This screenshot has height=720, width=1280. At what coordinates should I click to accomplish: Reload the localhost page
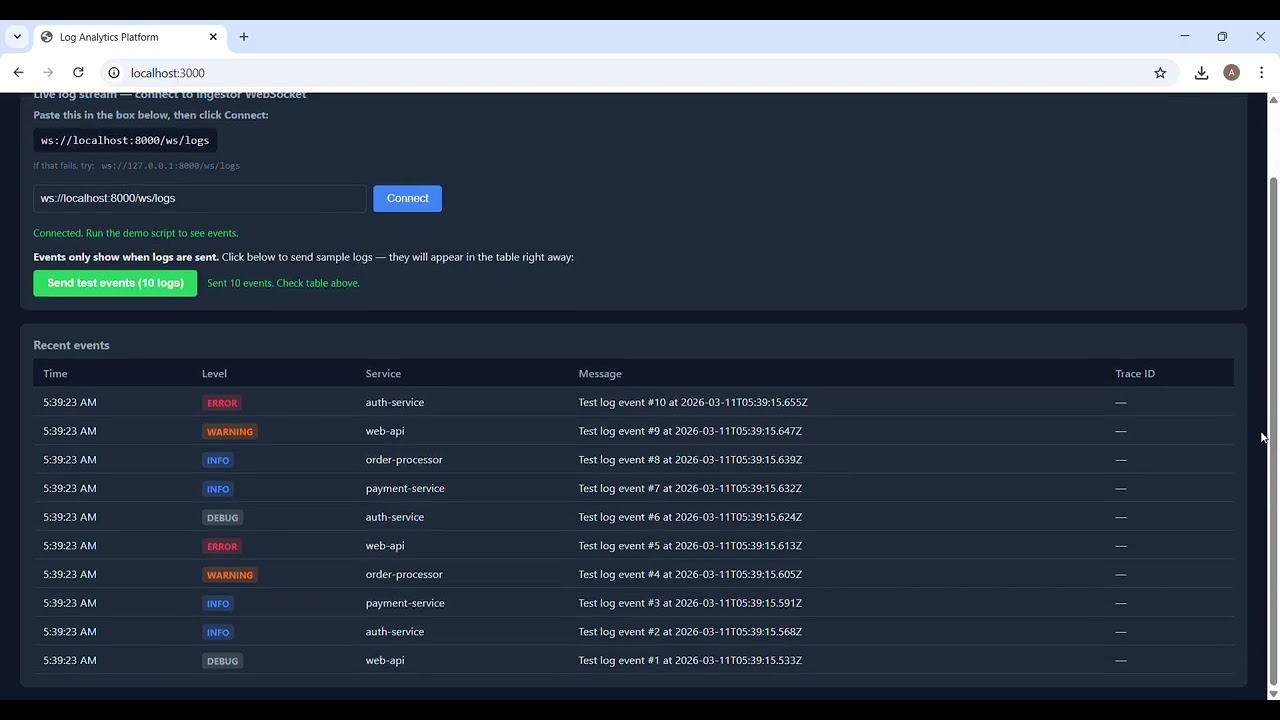click(78, 73)
